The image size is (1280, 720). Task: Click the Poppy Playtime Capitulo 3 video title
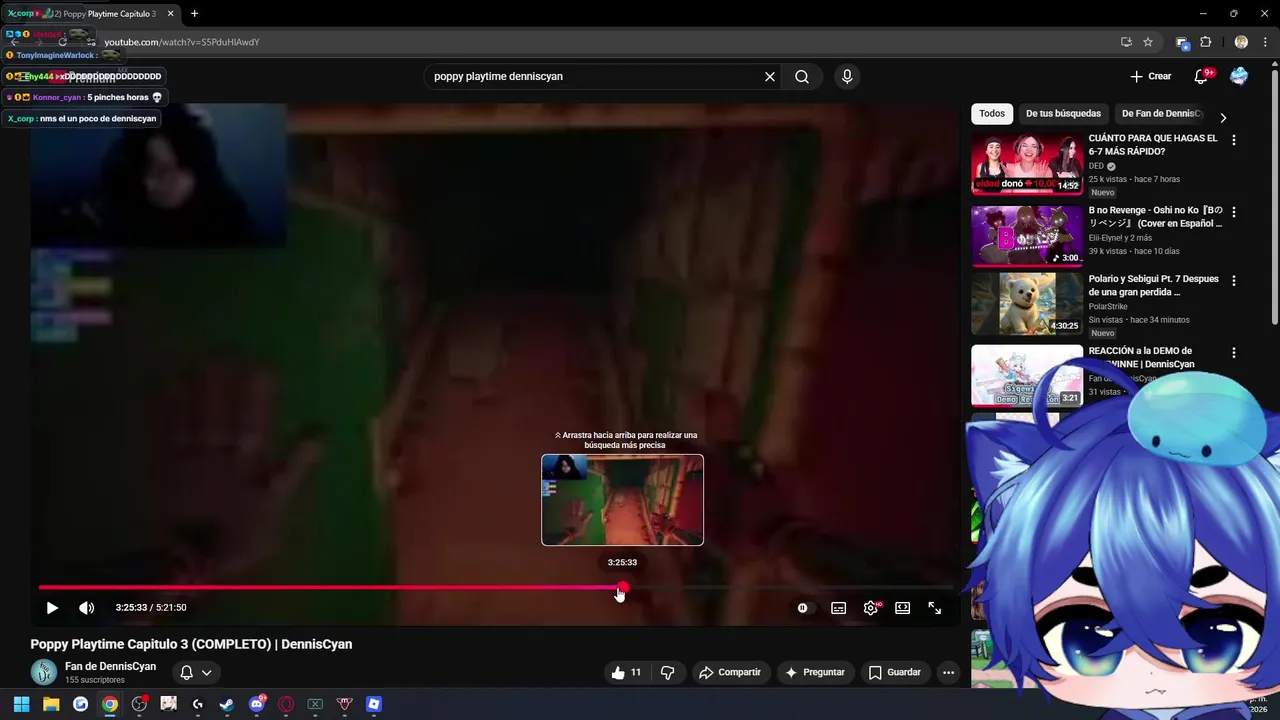[191, 644]
